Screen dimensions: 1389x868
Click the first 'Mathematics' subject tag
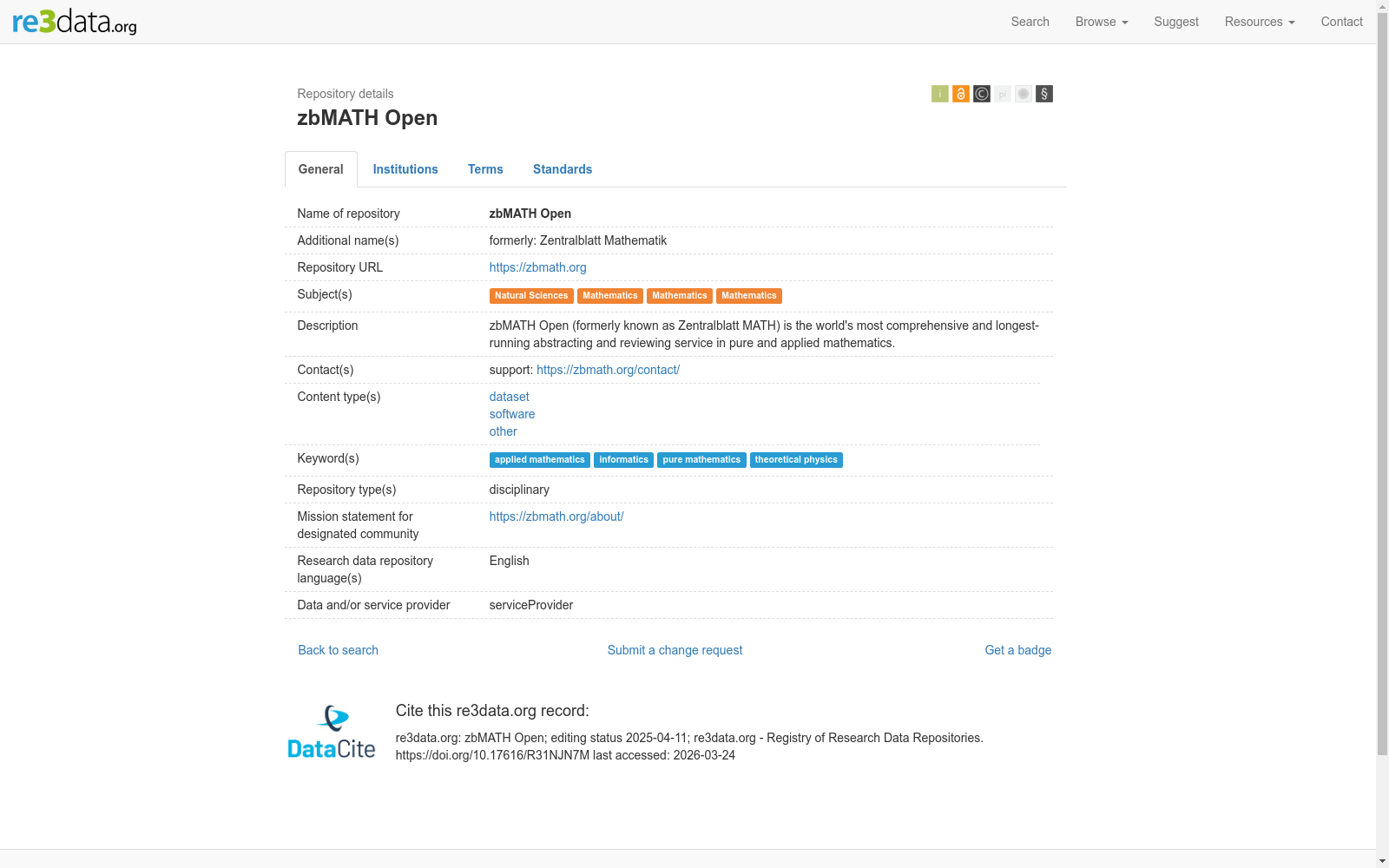pyautogui.click(x=610, y=296)
